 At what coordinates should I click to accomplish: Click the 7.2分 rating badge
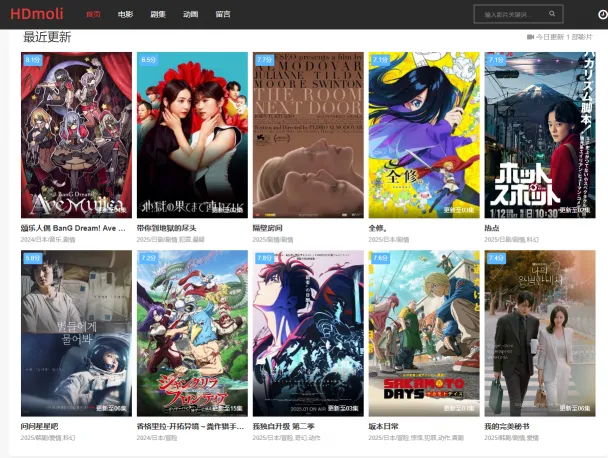149,258
